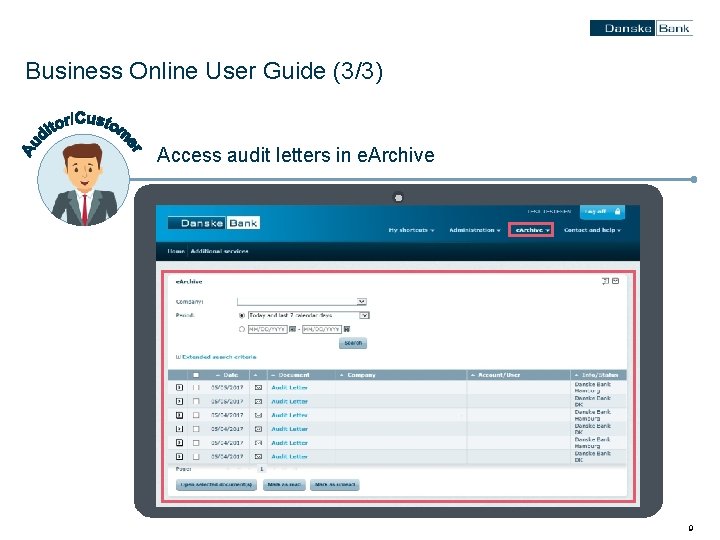
Task: Open the start date calendar picker icon
Action: click(292, 329)
